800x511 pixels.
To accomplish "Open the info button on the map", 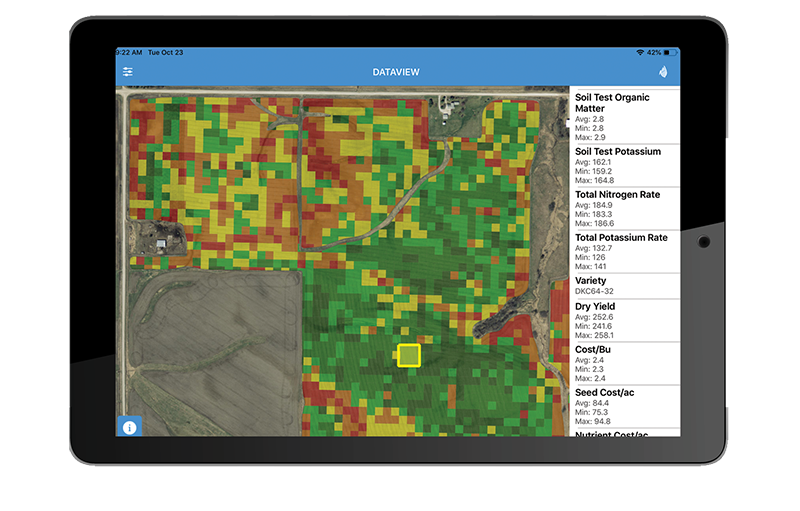I will (x=129, y=426).
